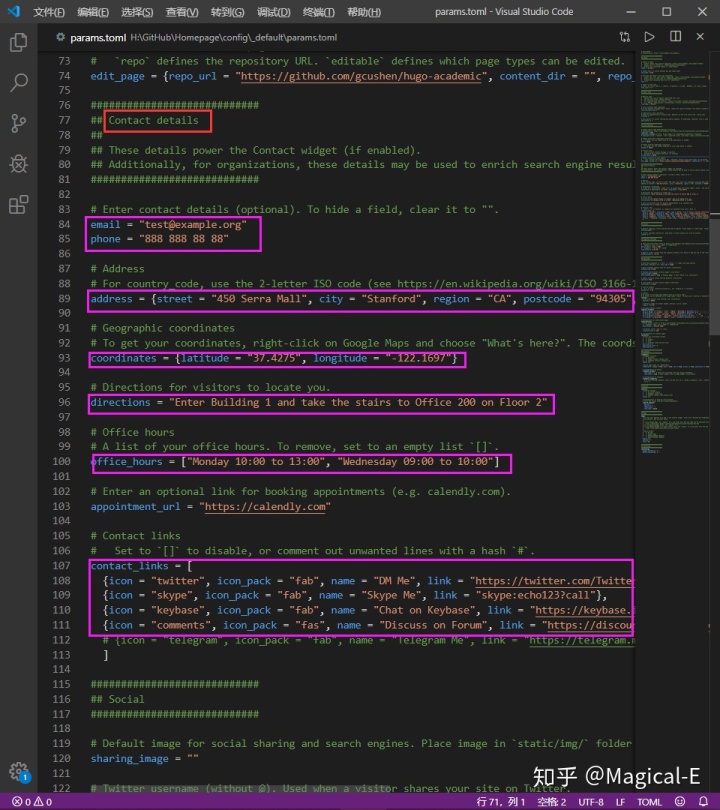Click the "# Geographic coordinates" comment
This screenshot has height=810, width=720.
tap(162, 329)
